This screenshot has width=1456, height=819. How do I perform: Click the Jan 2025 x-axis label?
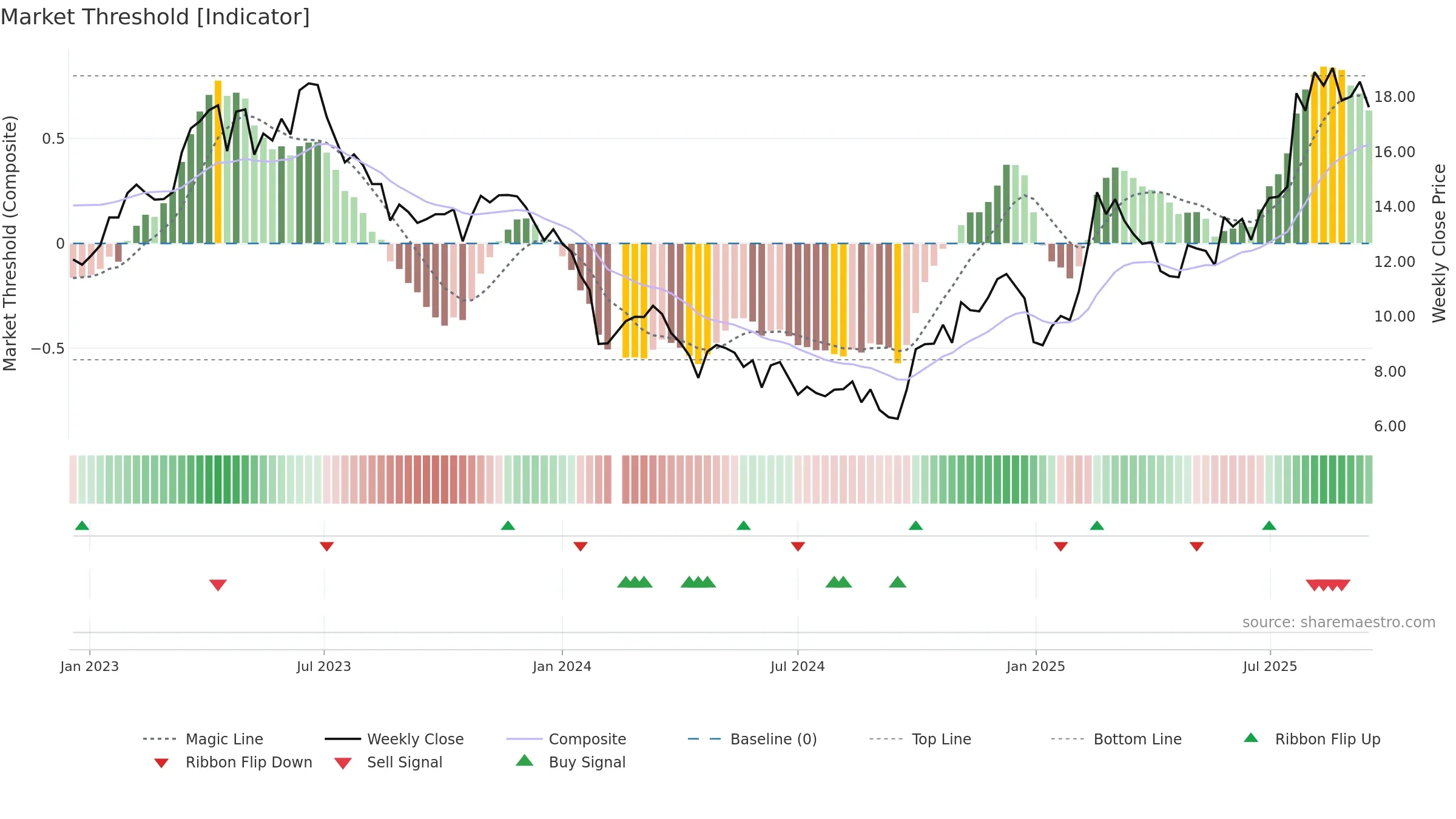1036,666
